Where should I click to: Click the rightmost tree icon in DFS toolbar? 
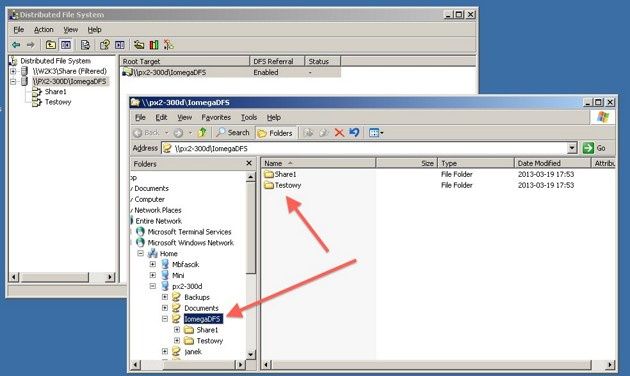[x=168, y=45]
